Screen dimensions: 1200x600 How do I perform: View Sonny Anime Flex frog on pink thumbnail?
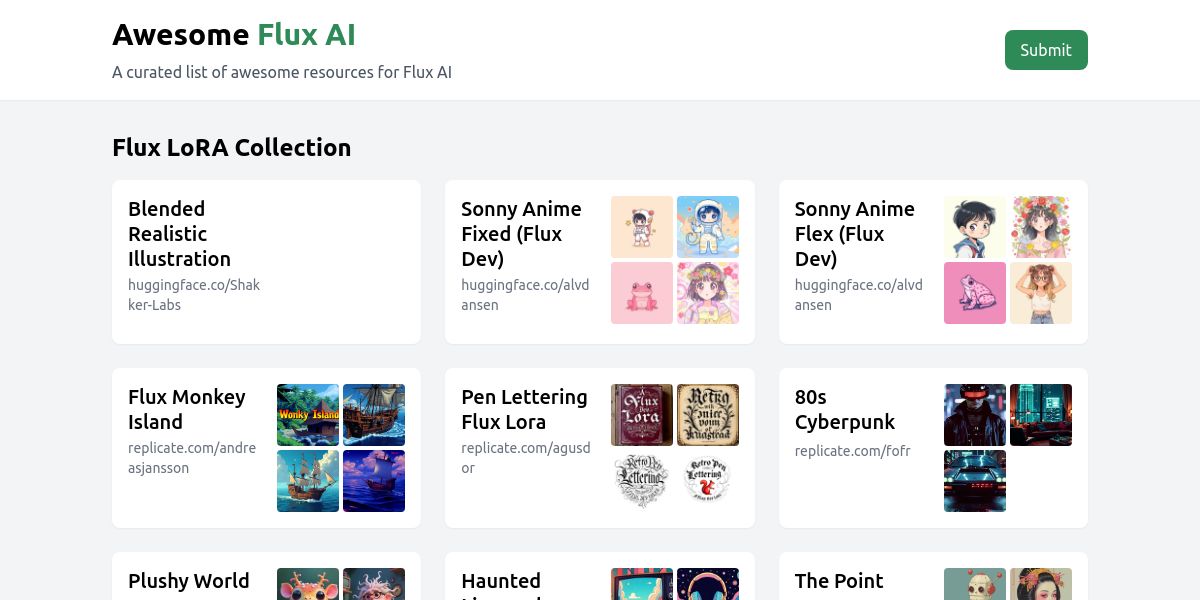coord(975,293)
